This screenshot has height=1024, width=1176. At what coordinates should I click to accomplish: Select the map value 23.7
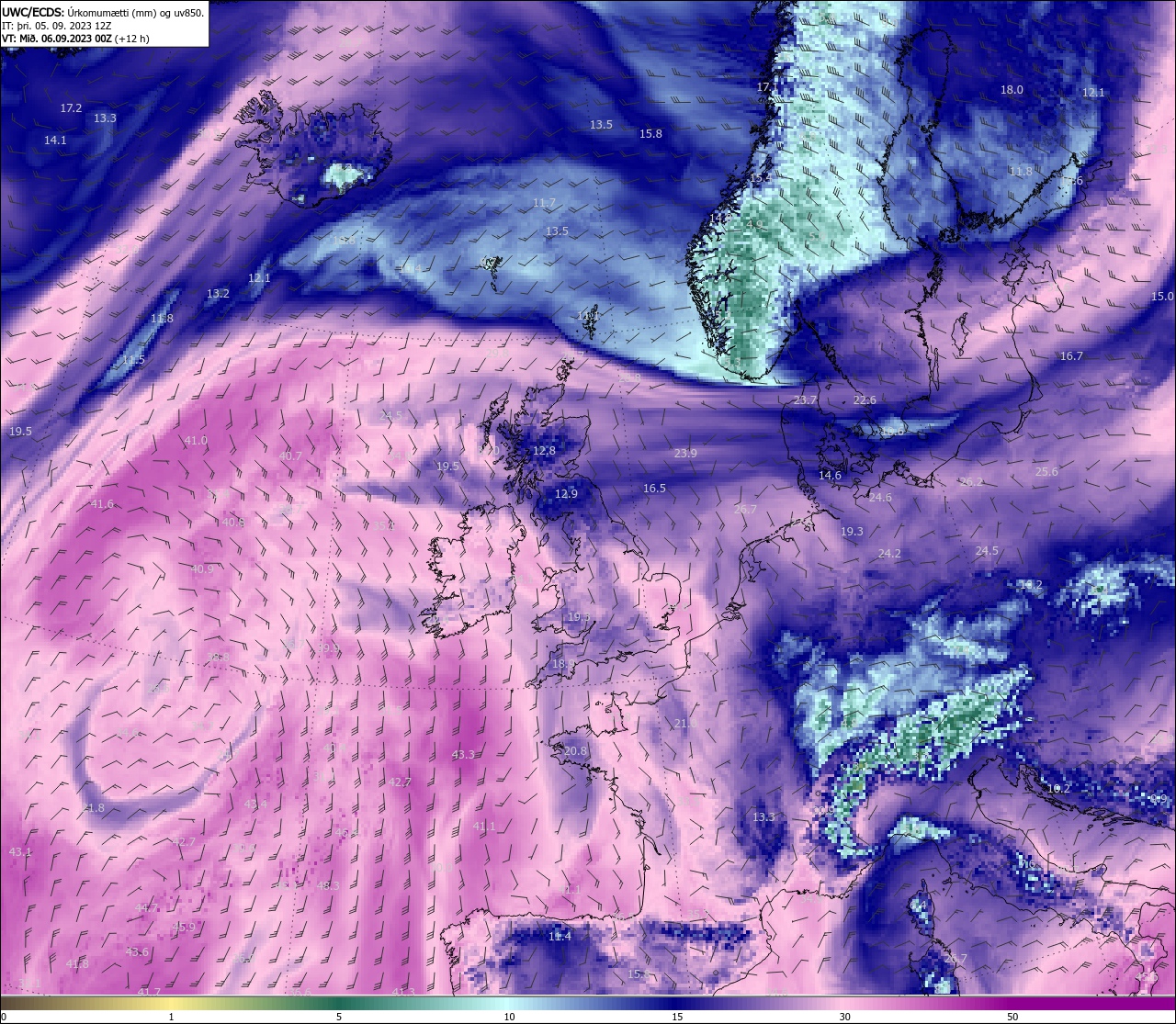click(805, 400)
